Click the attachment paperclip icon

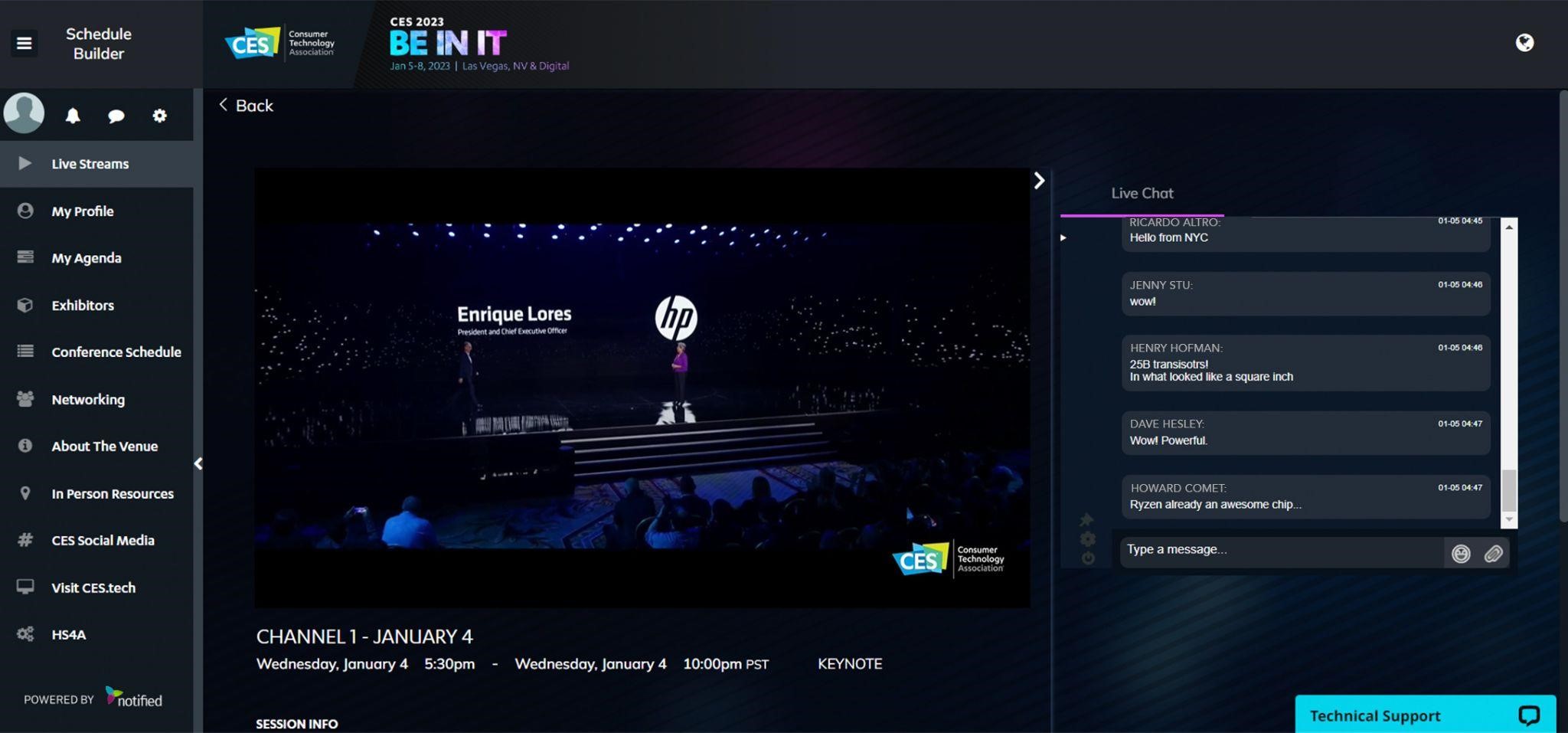pos(1493,554)
